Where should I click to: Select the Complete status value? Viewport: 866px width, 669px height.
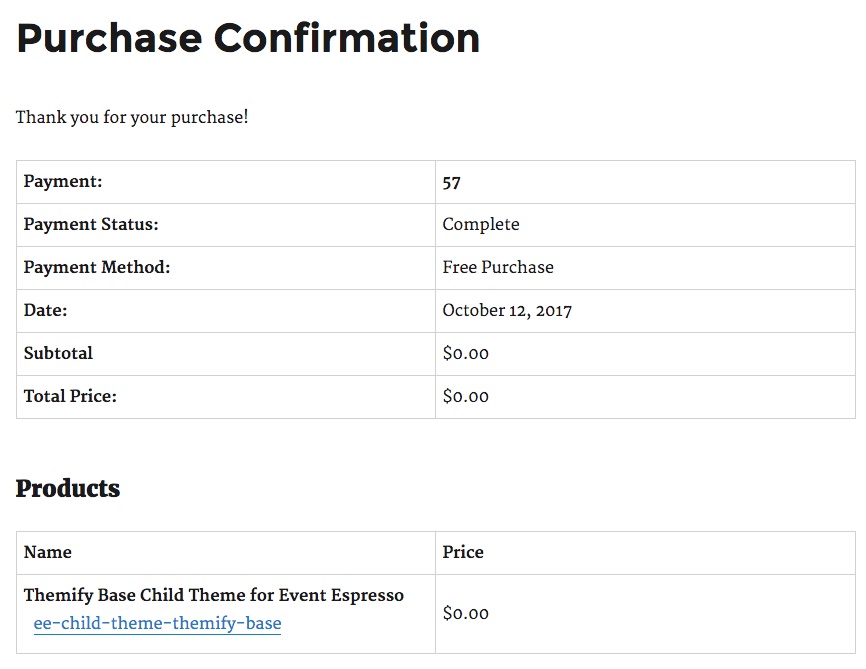pyautogui.click(x=481, y=224)
